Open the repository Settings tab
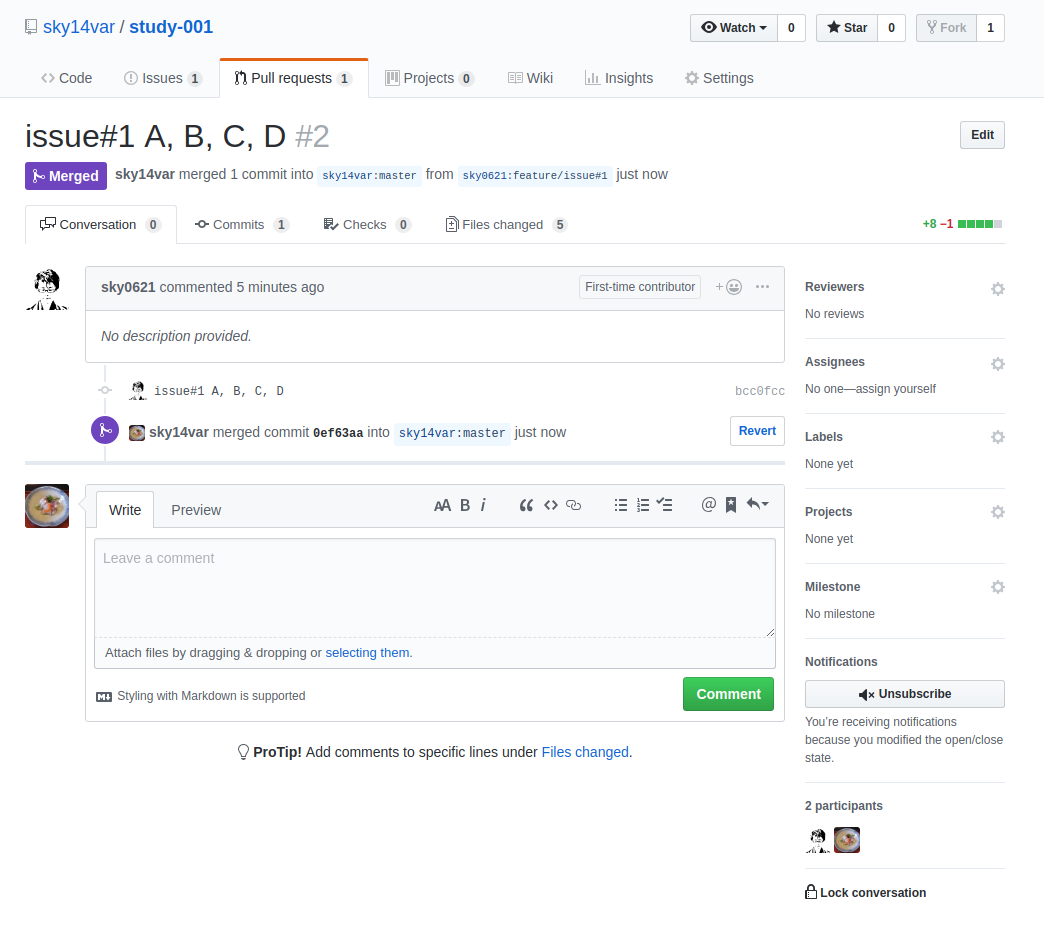The width and height of the screenshot is (1044, 928). (719, 79)
